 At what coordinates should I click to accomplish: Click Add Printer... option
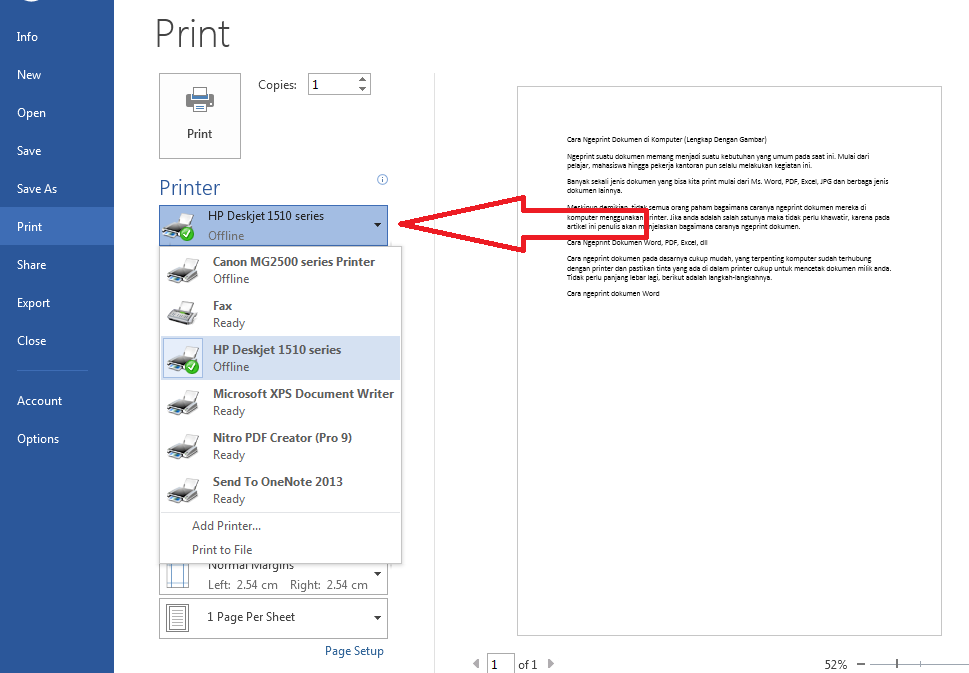coord(226,526)
